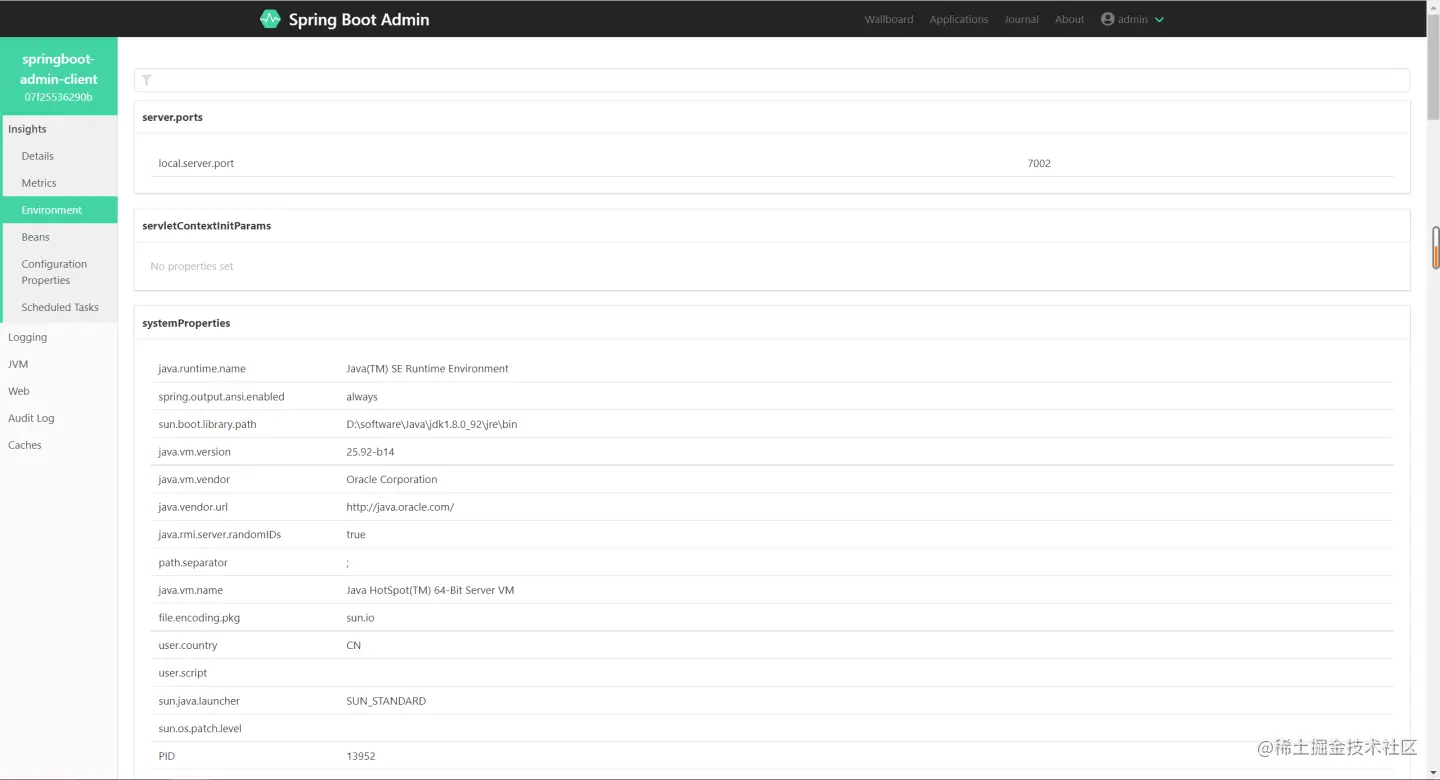Click the http://java.oracle.com/ value
Viewport: 1440px width, 780px height.
(400, 507)
